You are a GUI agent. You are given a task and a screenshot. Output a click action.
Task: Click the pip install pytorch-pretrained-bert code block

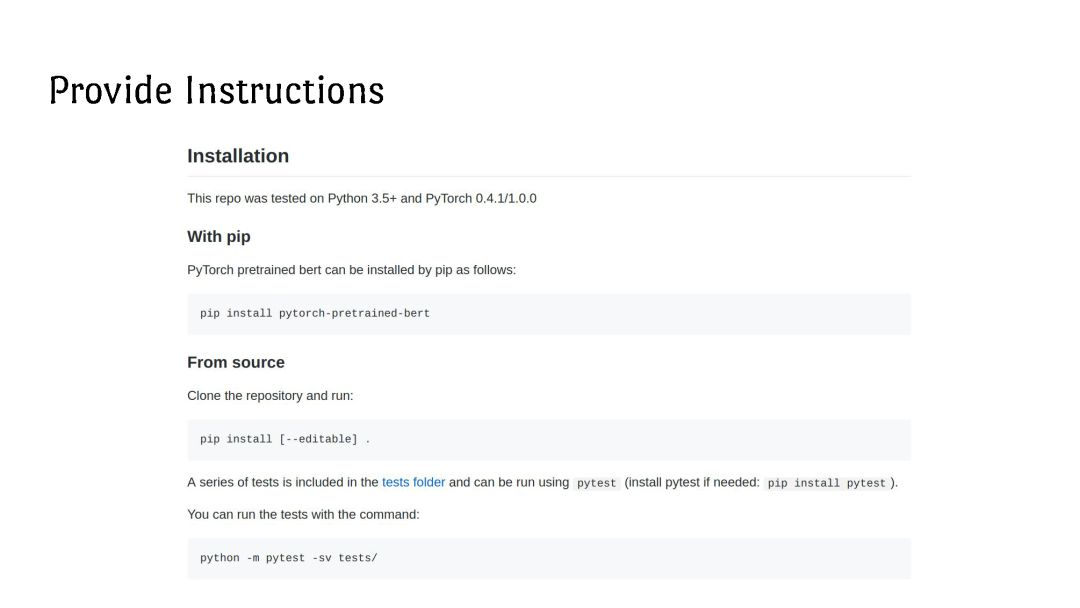click(x=549, y=314)
